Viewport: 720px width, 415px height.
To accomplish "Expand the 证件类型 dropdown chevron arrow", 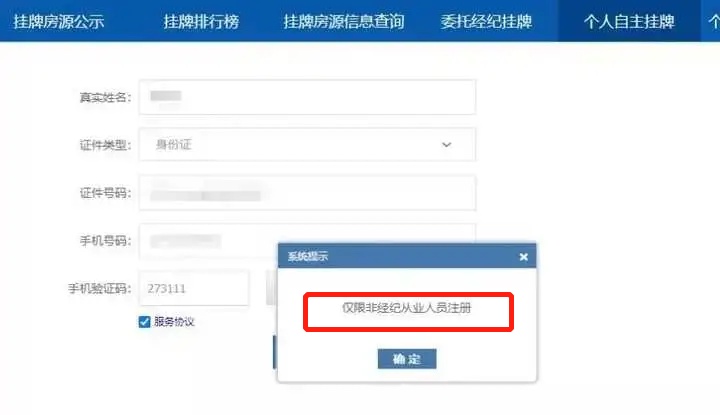I will click(x=446, y=145).
